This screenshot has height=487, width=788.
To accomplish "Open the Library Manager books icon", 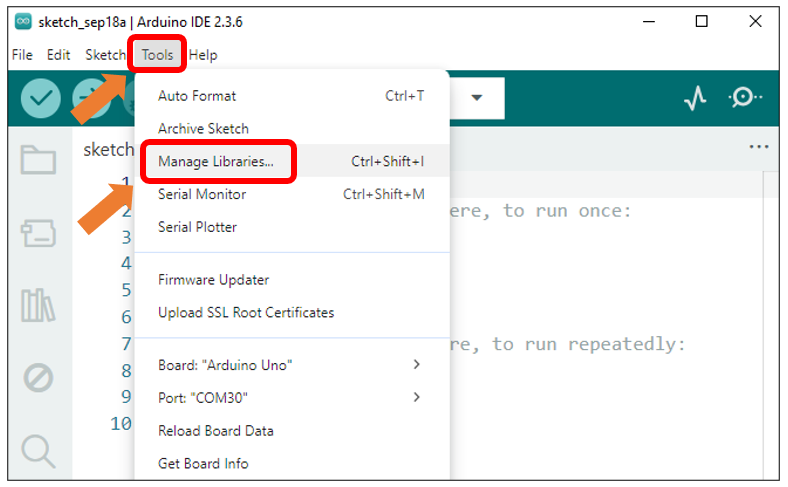I will point(38,305).
